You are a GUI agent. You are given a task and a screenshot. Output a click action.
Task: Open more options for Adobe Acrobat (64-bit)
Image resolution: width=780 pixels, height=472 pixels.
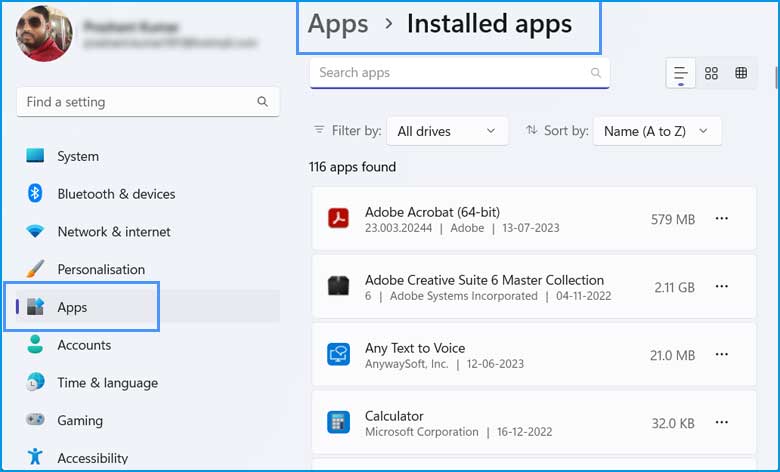(x=722, y=219)
